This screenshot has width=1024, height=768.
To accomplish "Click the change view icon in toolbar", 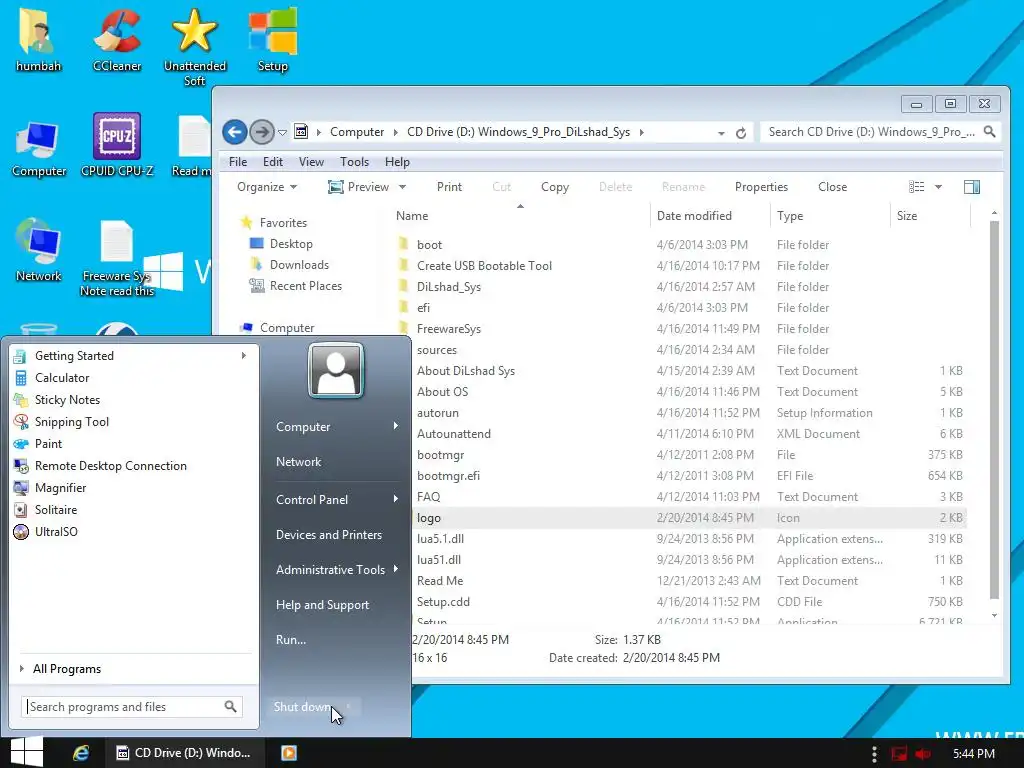I will (x=916, y=187).
